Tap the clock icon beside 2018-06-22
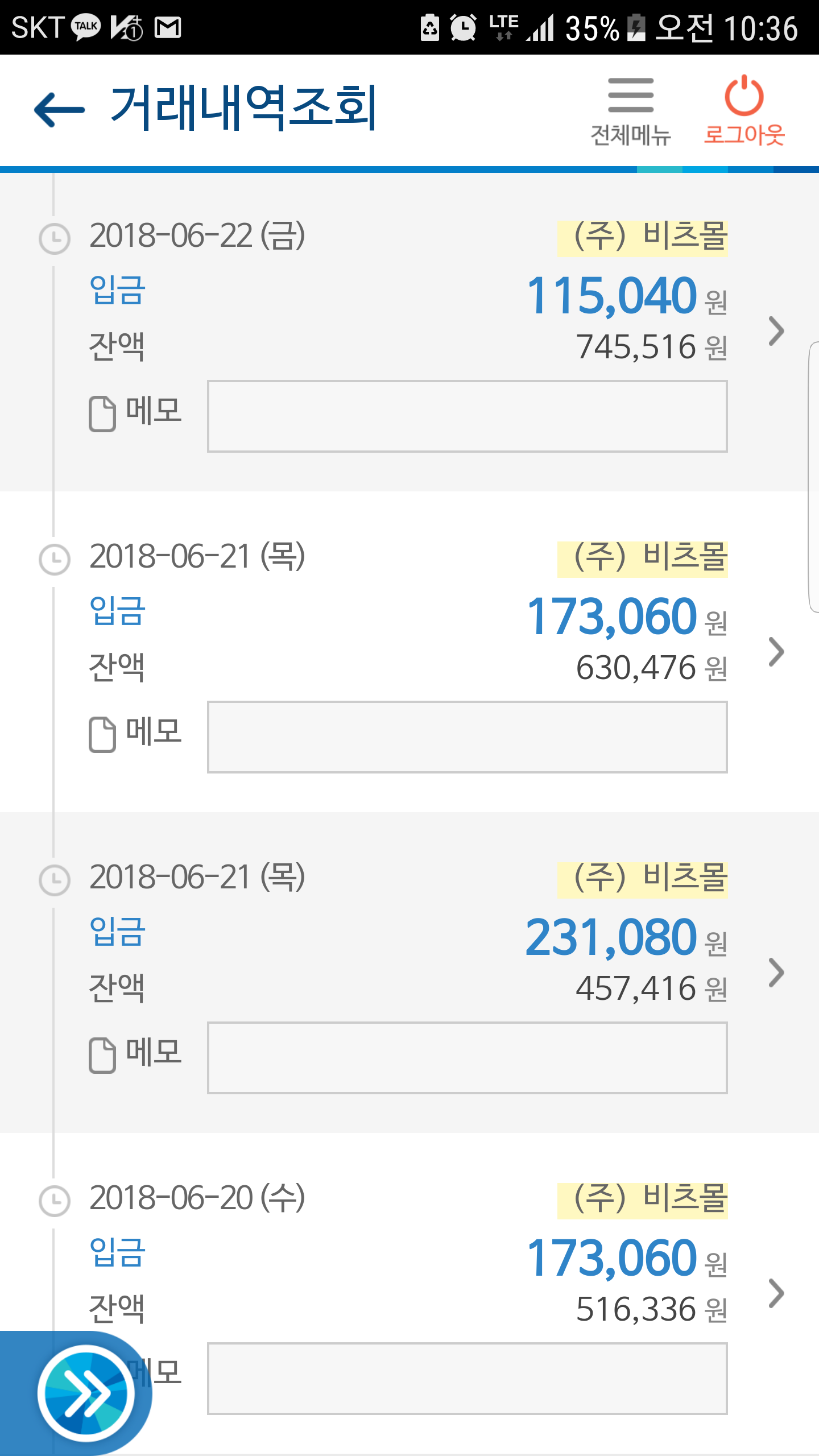The height and width of the screenshot is (1456, 819). point(55,238)
